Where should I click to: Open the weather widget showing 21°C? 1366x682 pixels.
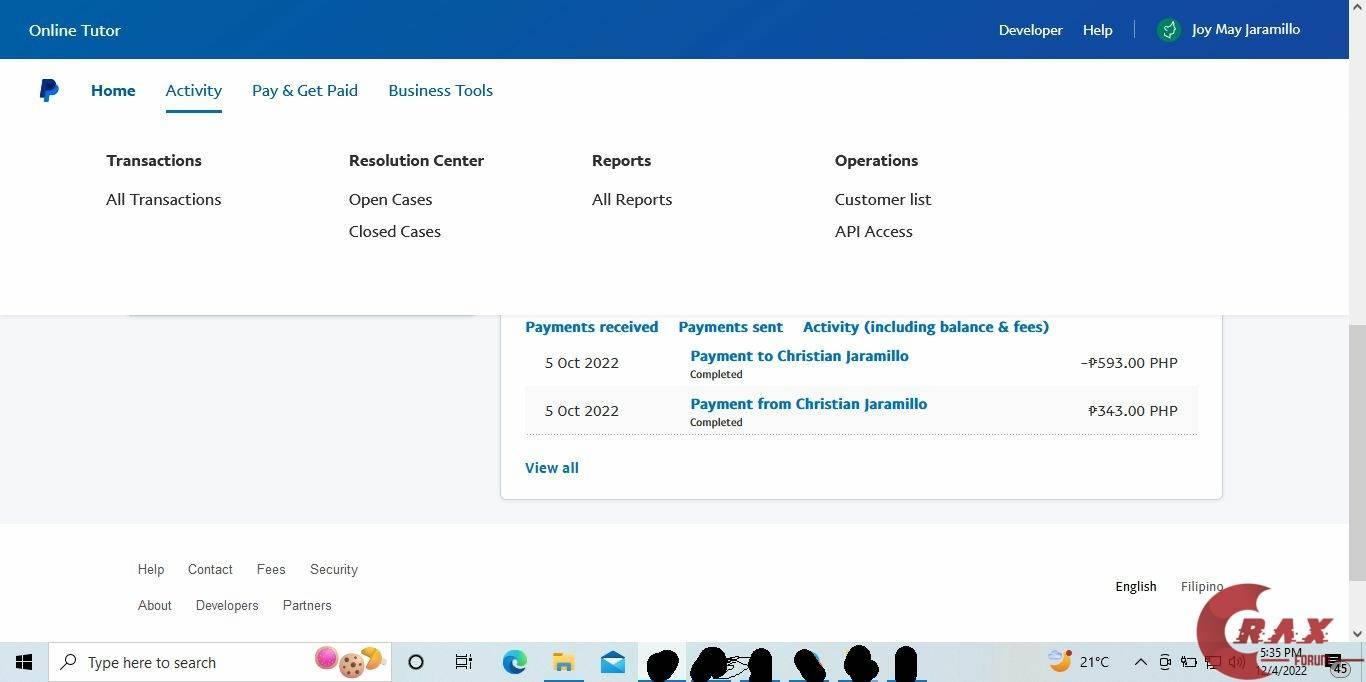1079,661
